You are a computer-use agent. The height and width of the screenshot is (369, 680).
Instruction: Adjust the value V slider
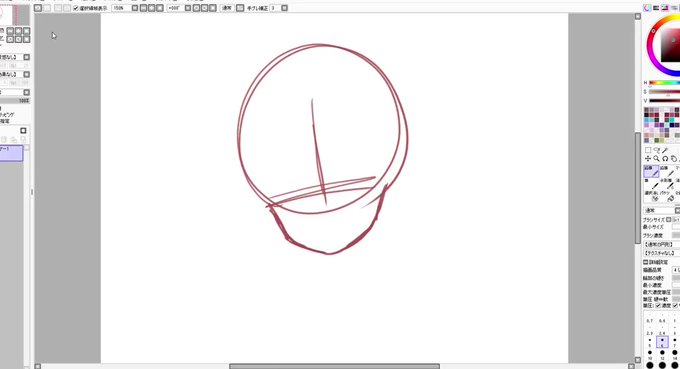[x=664, y=101]
